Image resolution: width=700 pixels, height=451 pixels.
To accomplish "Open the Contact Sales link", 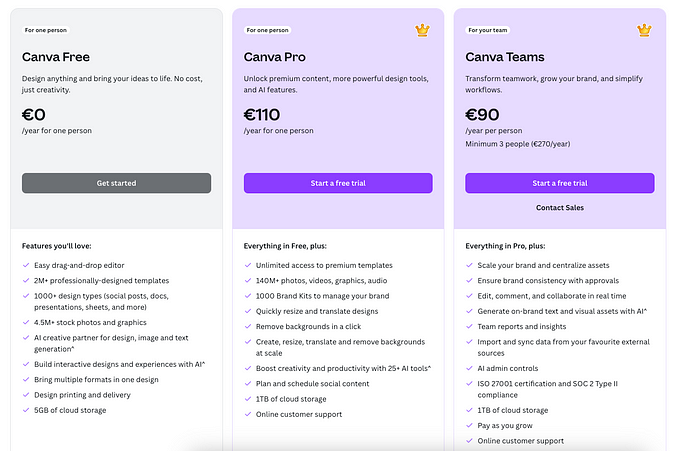I will (560, 208).
